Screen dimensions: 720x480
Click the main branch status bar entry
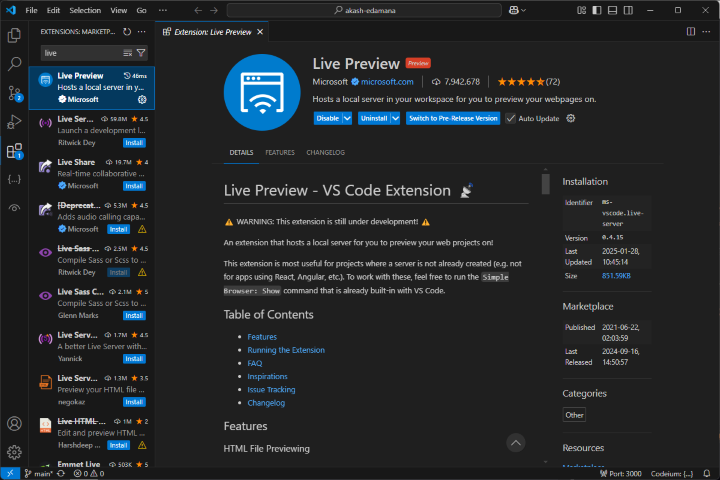coord(39,474)
